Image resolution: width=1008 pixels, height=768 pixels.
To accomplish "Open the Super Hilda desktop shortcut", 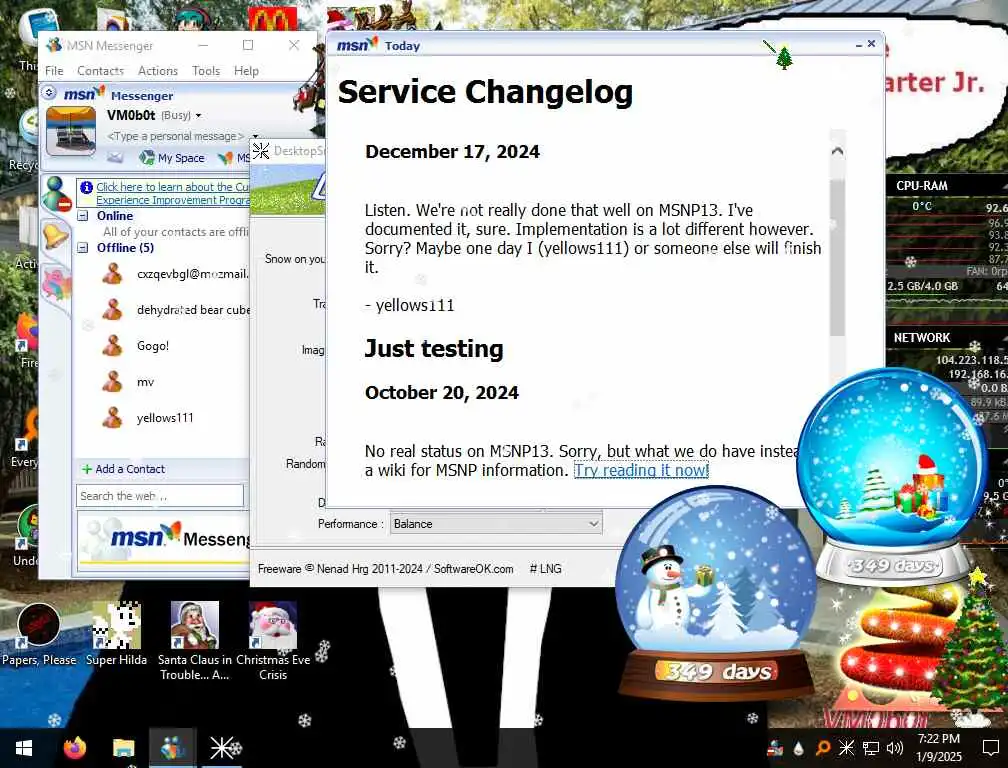I will [x=116, y=635].
